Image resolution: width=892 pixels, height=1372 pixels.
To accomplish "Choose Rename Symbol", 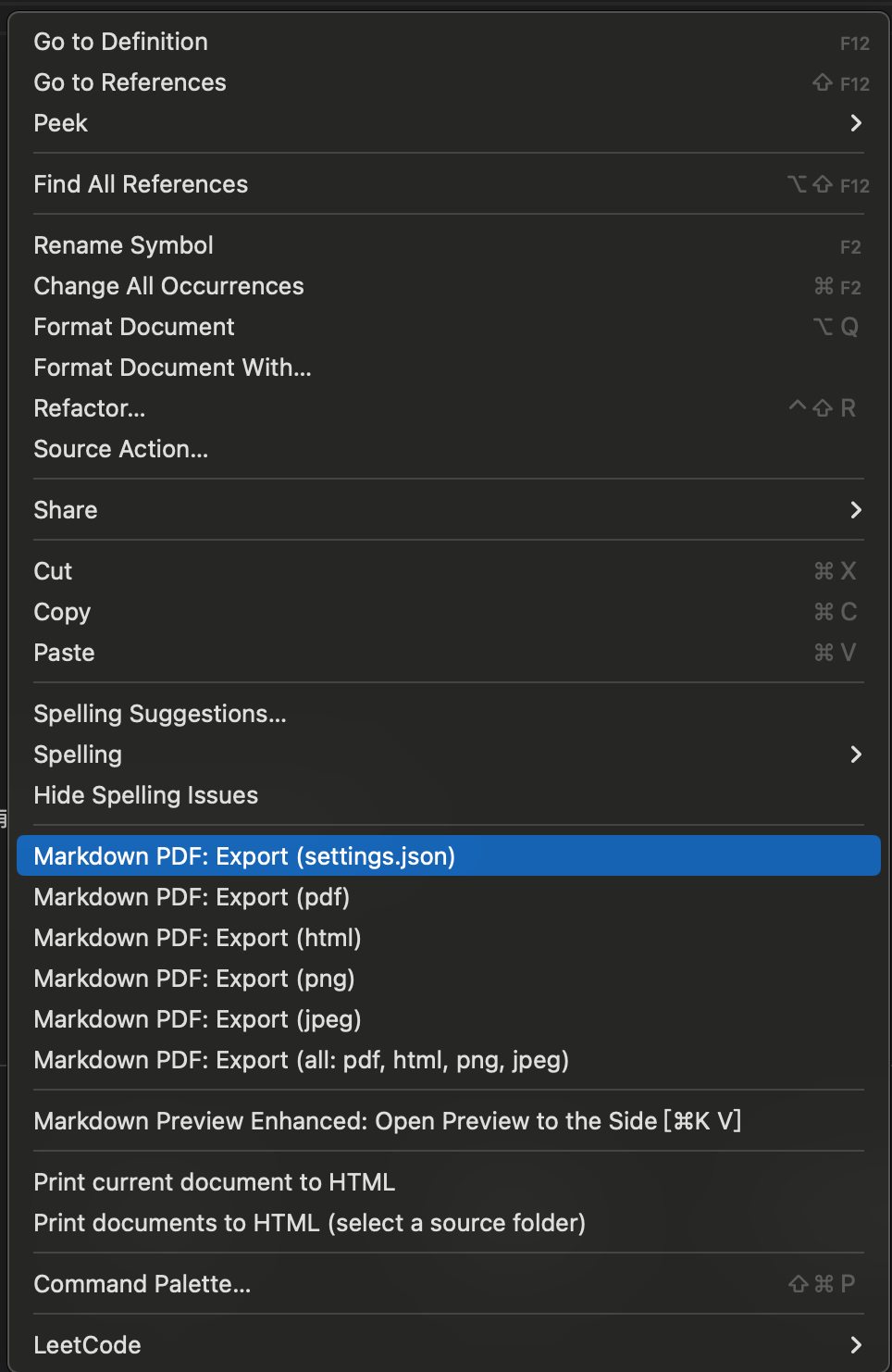I will 123,245.
